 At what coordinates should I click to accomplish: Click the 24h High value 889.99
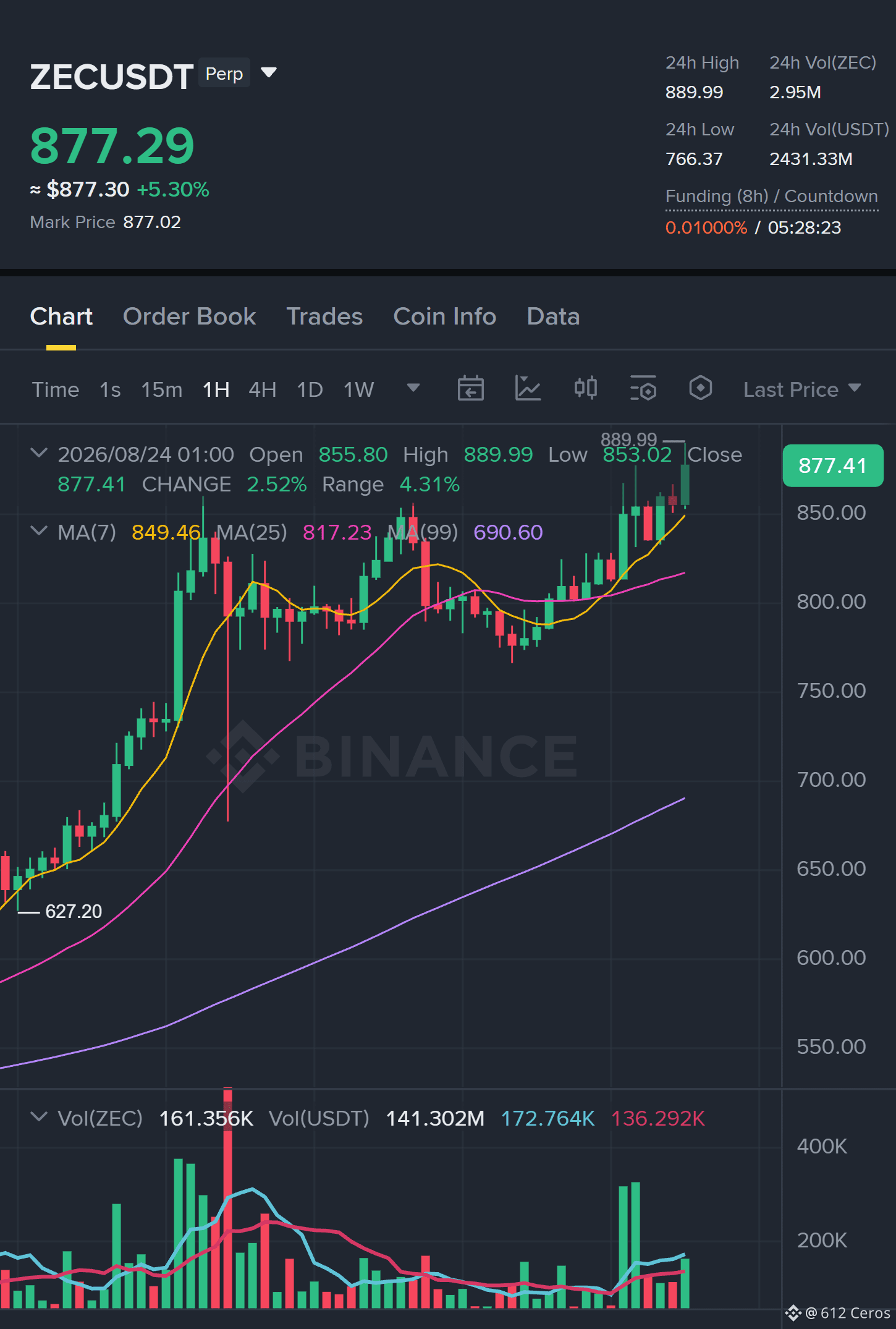click(694, 92)
